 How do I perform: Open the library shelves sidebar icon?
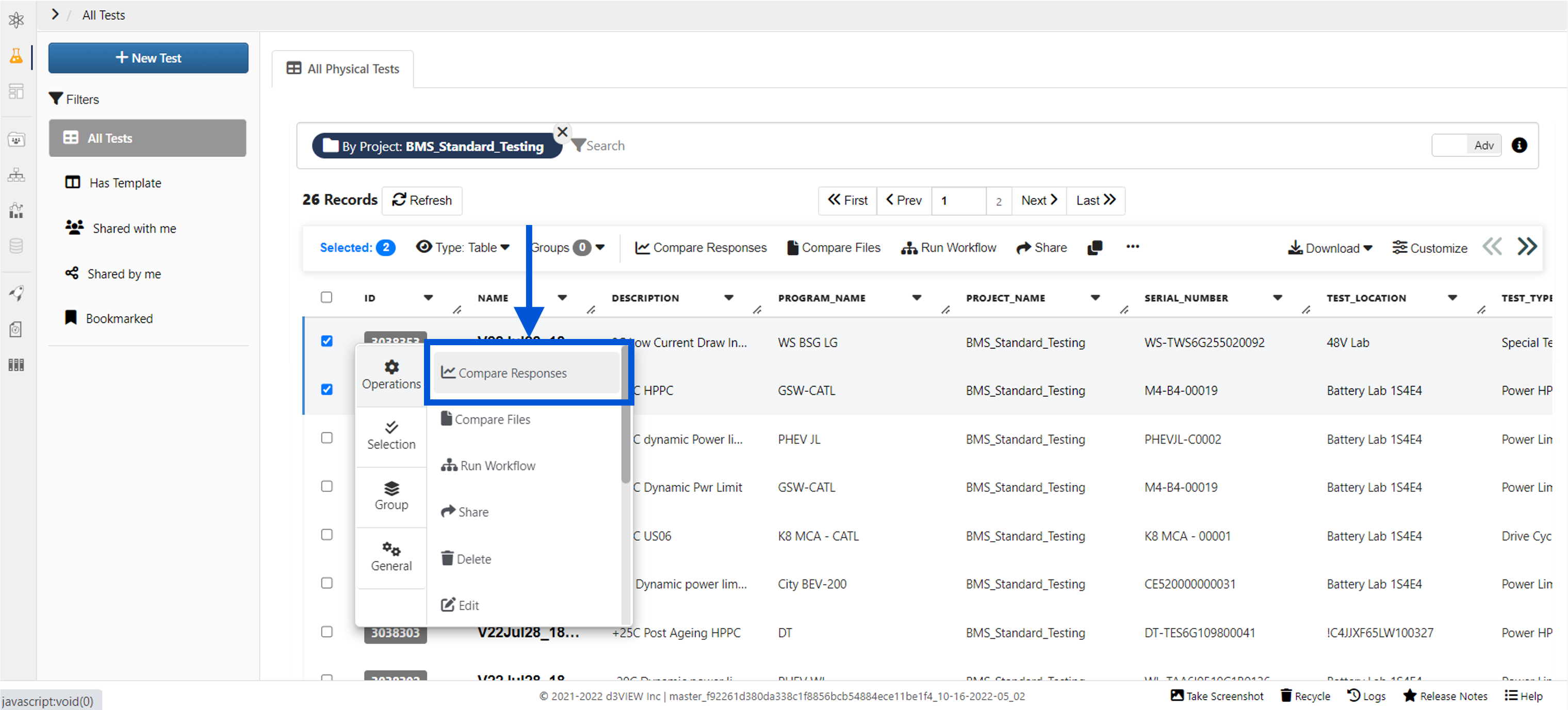click(x=17, y=365)
